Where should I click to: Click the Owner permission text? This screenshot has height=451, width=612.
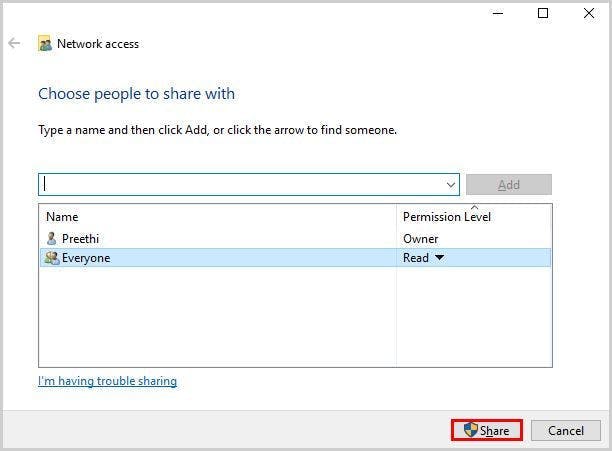tap(420, 238)
